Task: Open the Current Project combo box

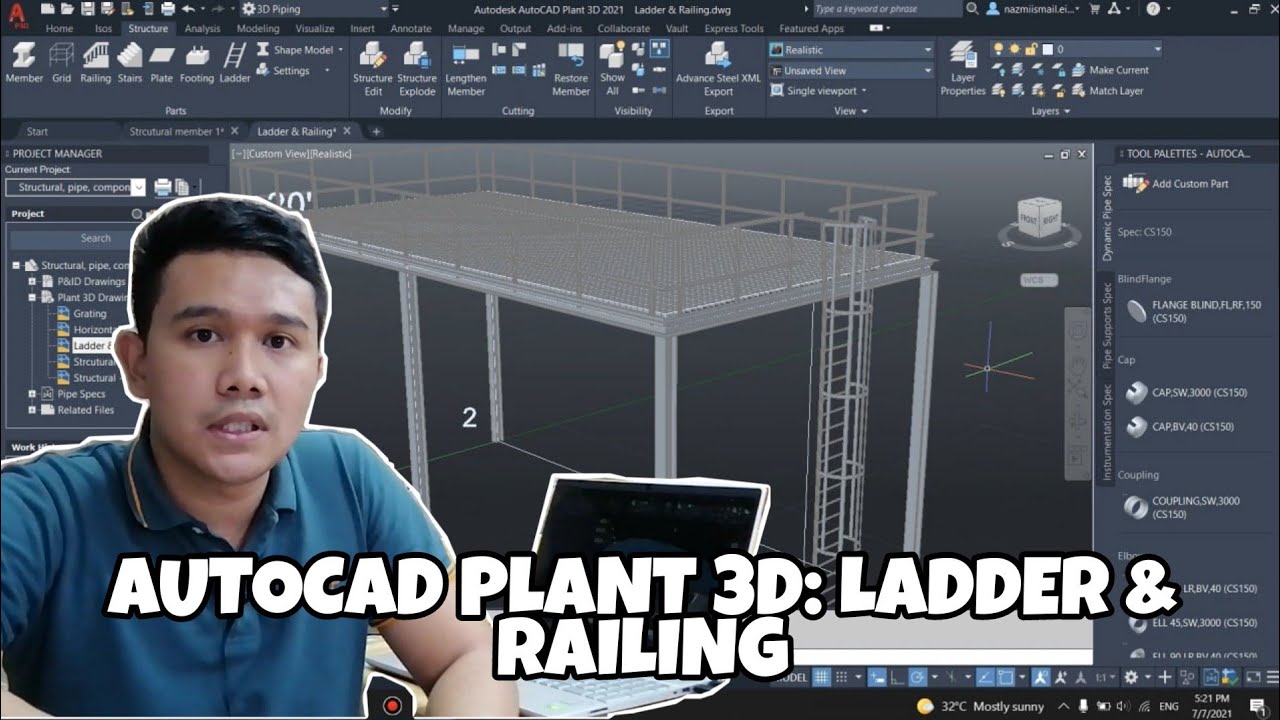Action: click(76, 187)
